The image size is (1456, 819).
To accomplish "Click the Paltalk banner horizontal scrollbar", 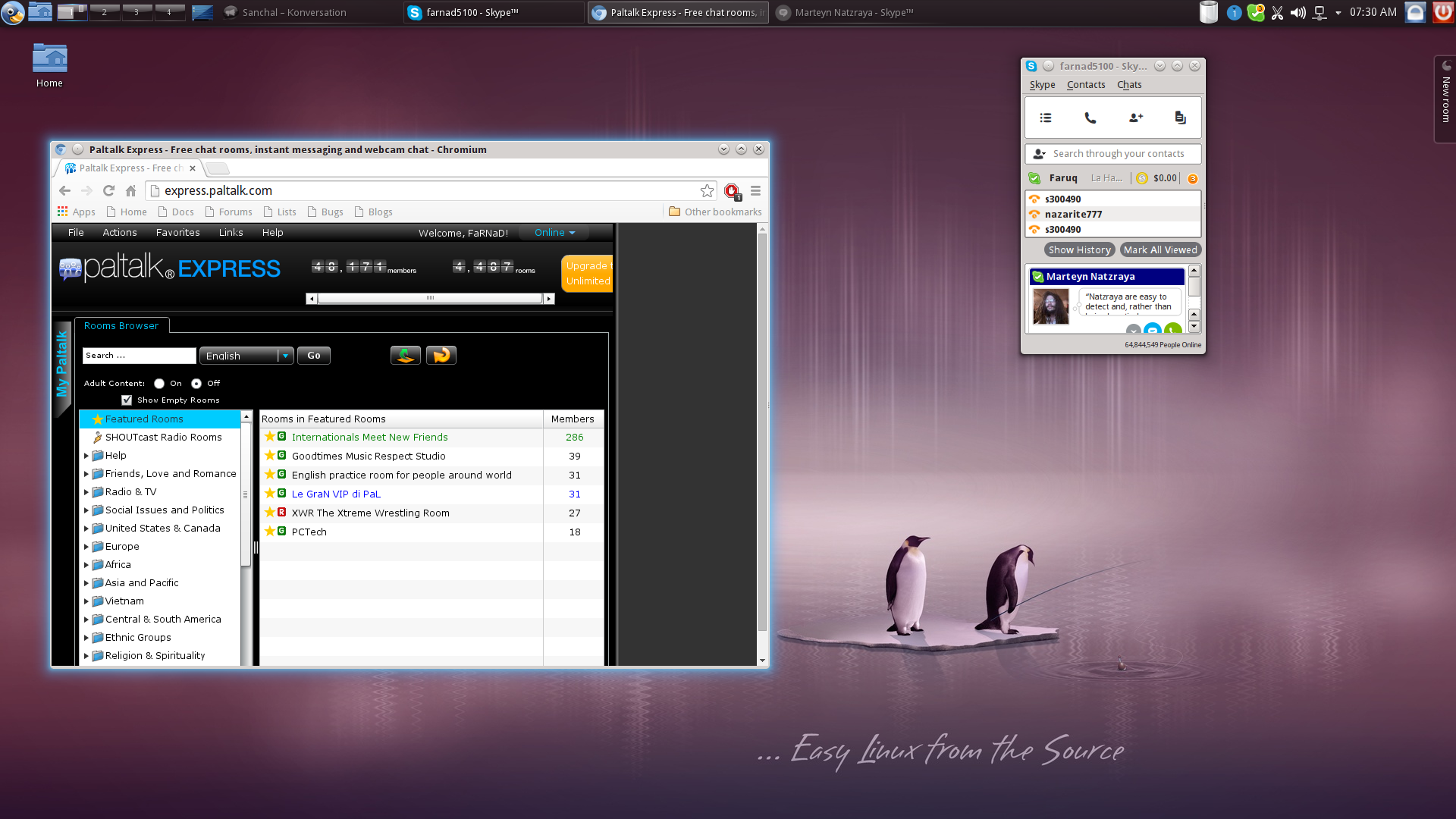I will click(430, 299).
